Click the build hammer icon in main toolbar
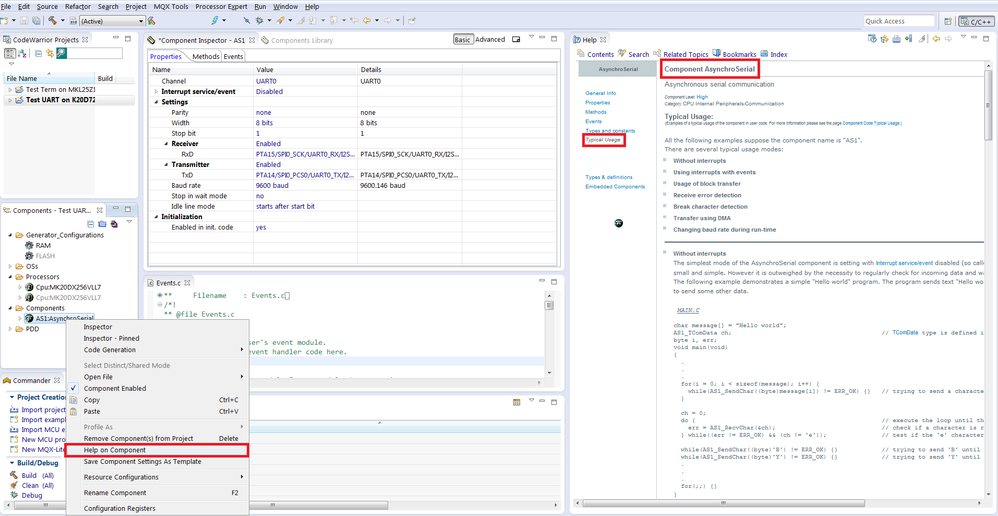 tap(52, 20)
